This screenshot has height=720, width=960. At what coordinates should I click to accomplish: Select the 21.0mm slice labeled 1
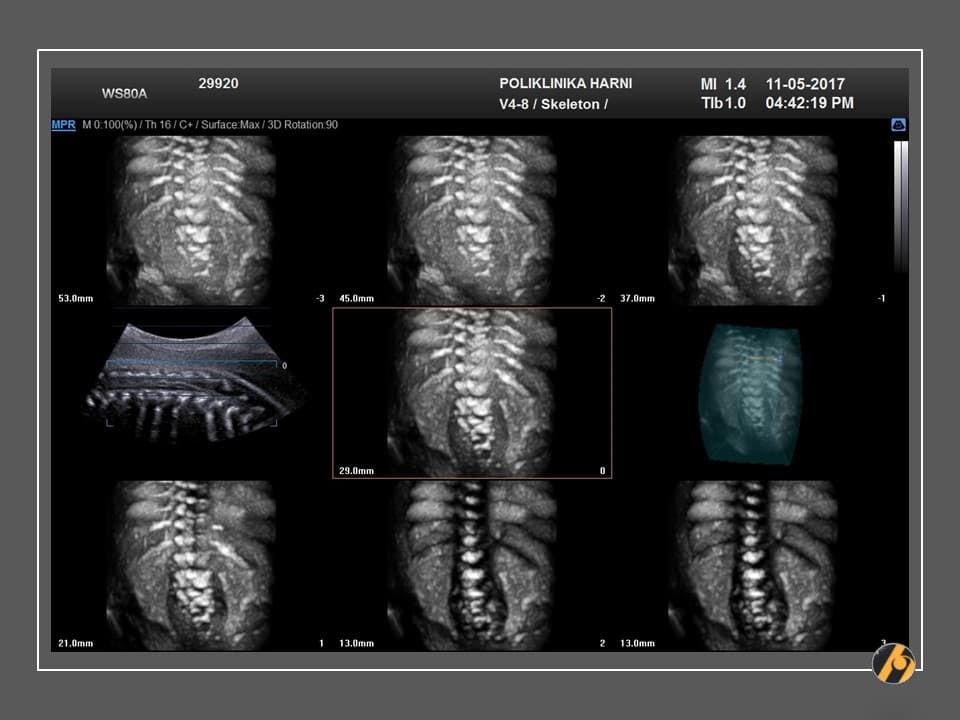191,565
